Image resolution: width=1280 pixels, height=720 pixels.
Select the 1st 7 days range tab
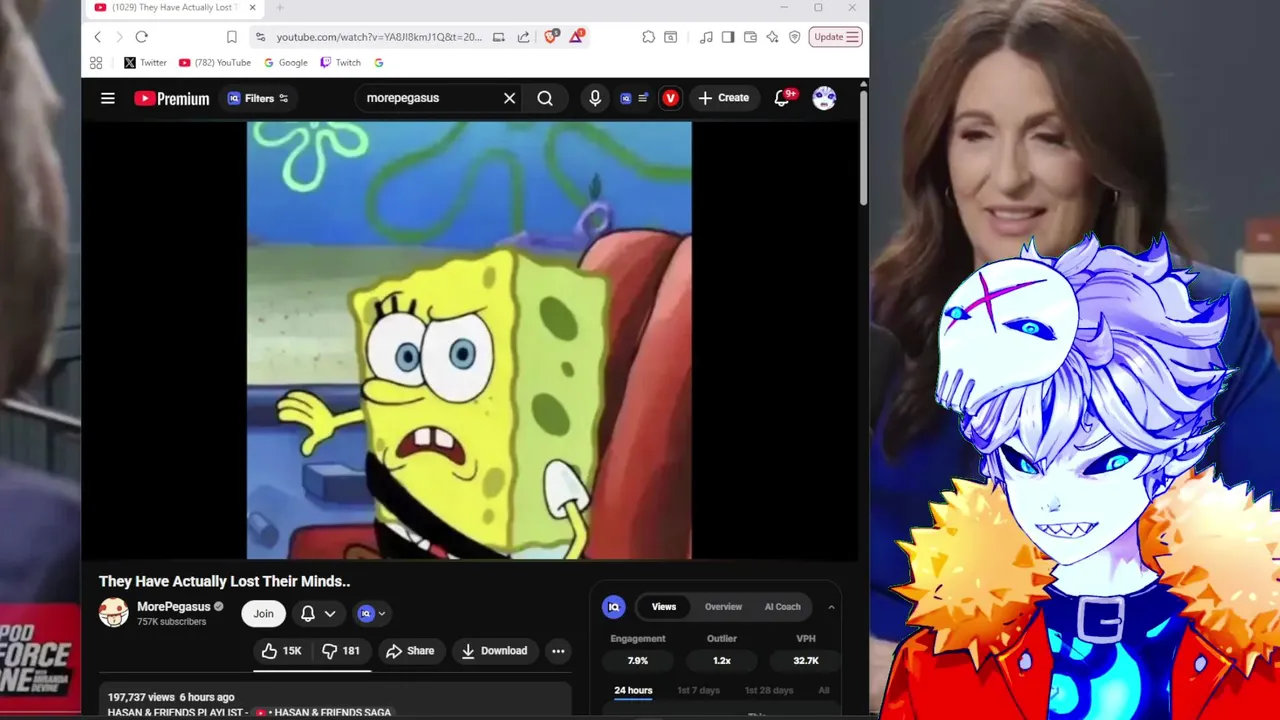pos(698,691)
